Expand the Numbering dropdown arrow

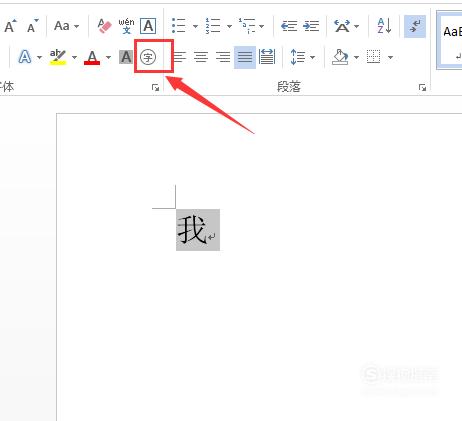tap(229, 26)
